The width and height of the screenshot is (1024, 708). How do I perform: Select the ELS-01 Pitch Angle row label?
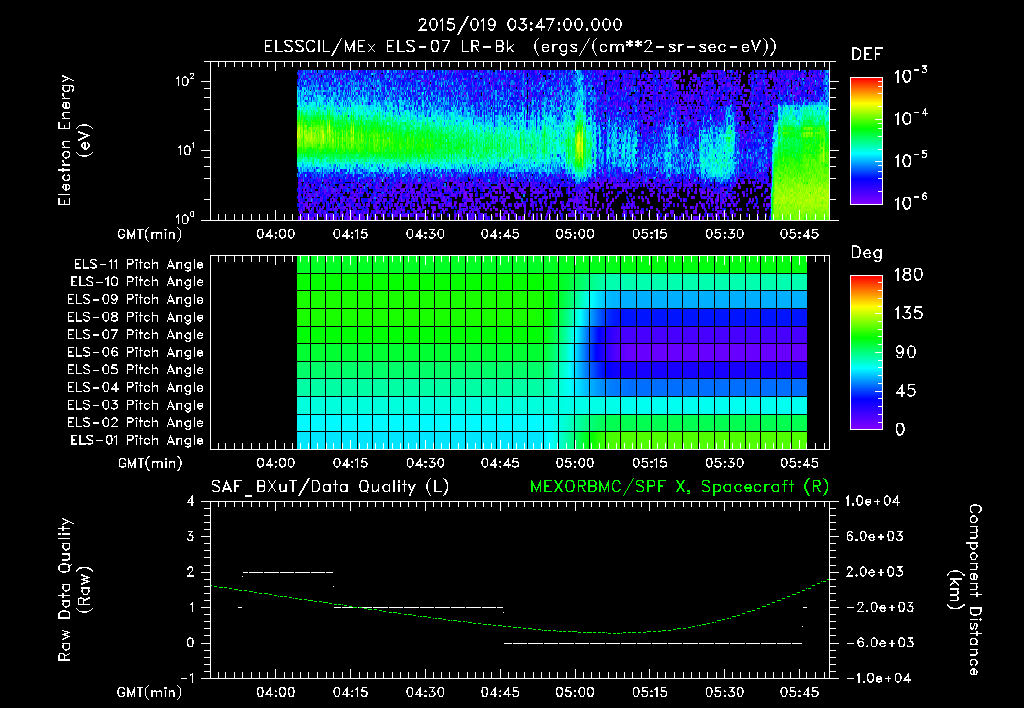tap(136, 440)
